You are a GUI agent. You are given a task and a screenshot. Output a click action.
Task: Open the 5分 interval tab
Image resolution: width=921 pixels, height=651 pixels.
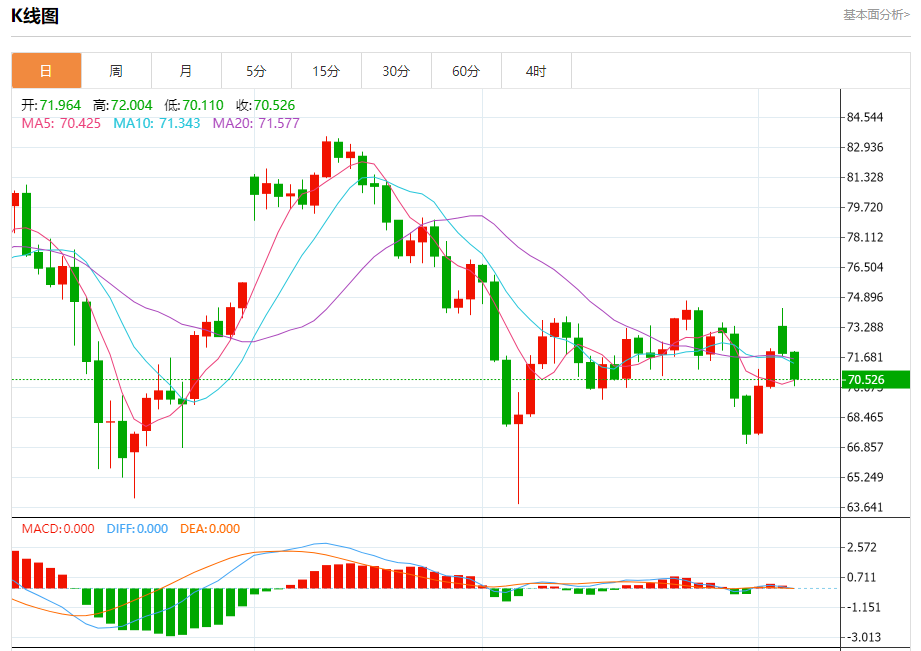(x=256, y=71)
